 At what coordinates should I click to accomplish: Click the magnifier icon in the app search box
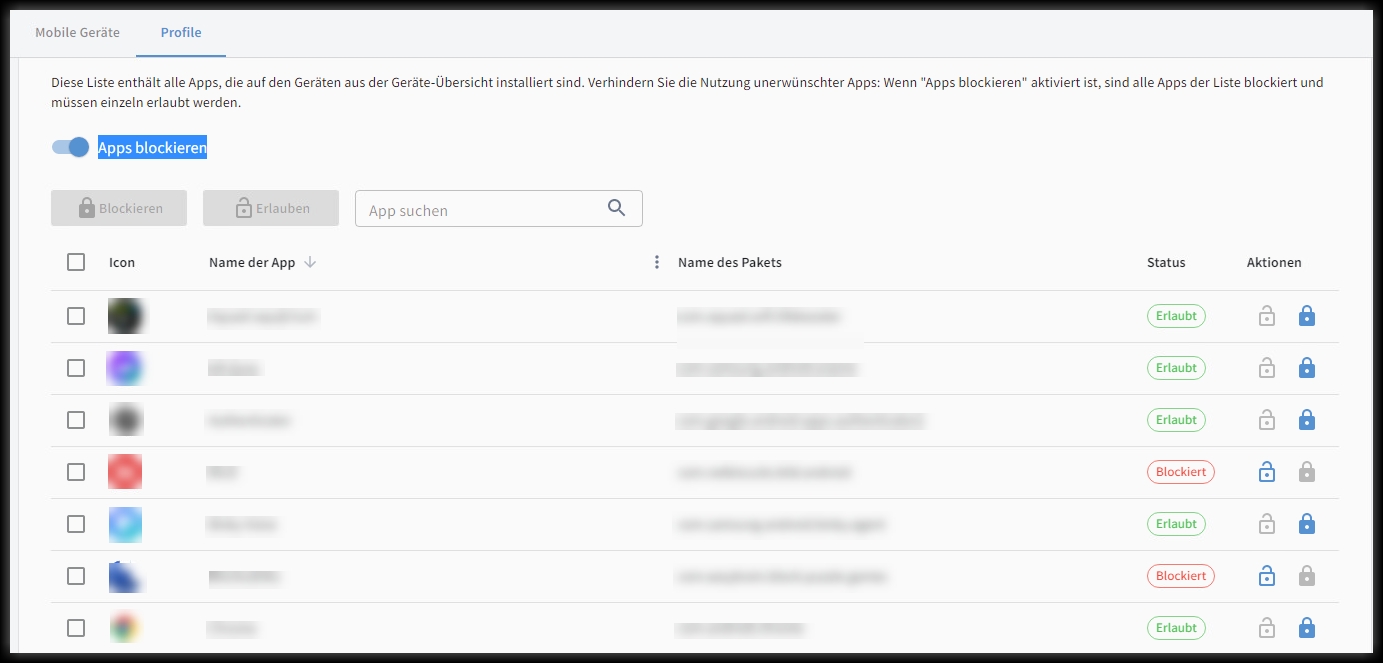click(x=616, y=208)
